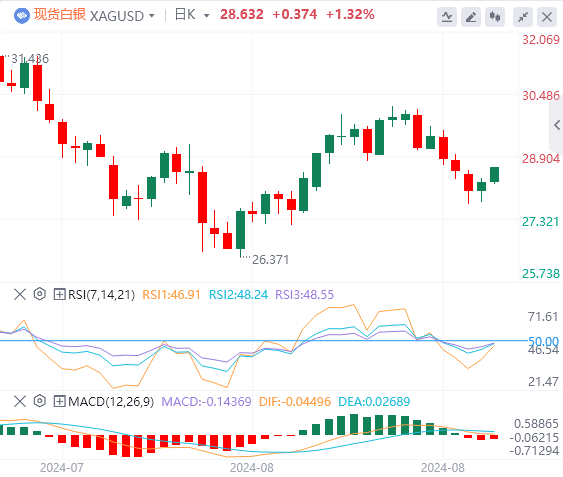
Task: Select the tallest green MACD histogram bar
Action: 354,424
